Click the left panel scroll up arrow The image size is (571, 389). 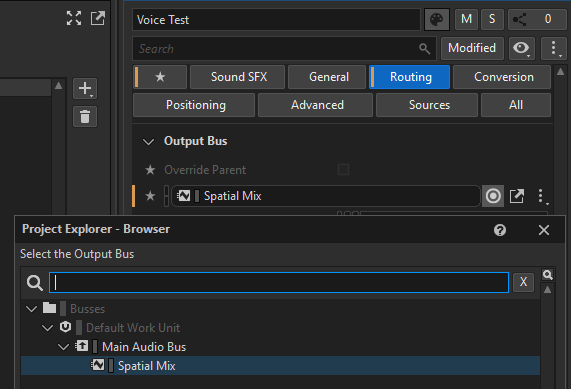[58, 86]
